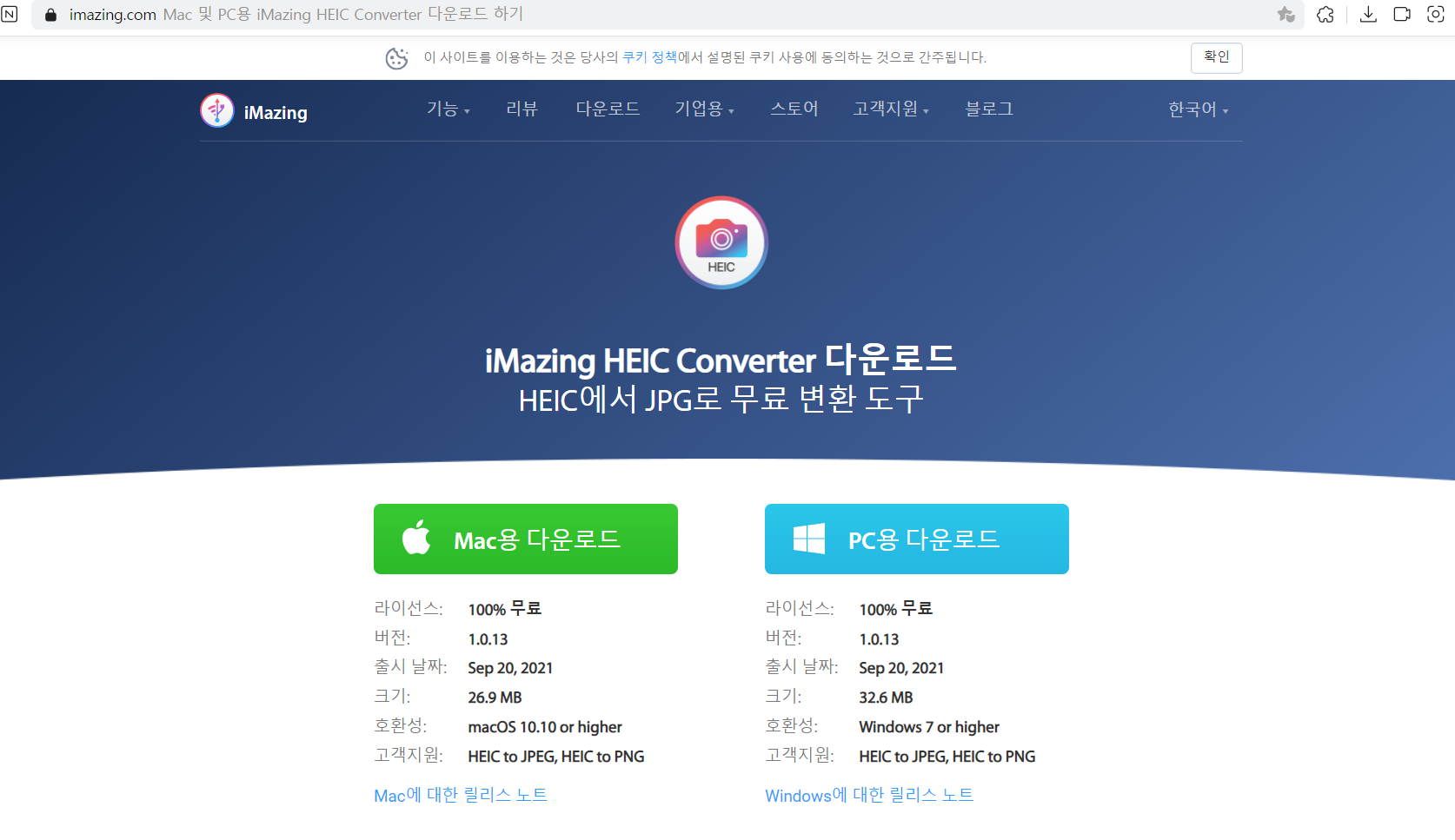Open the 스토어 nav item

[x=794, y=109]
